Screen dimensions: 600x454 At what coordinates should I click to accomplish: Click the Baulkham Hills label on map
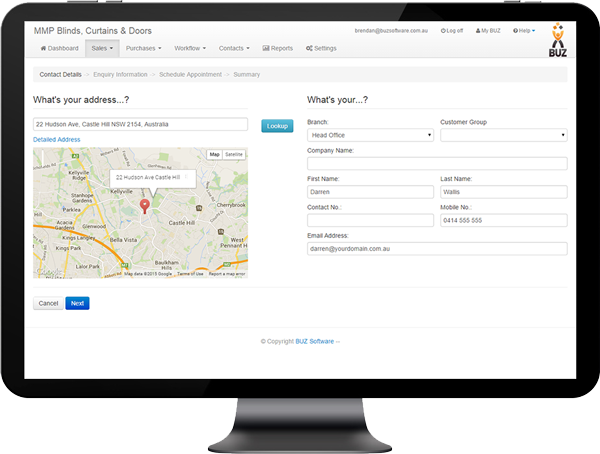coord(166,265)
